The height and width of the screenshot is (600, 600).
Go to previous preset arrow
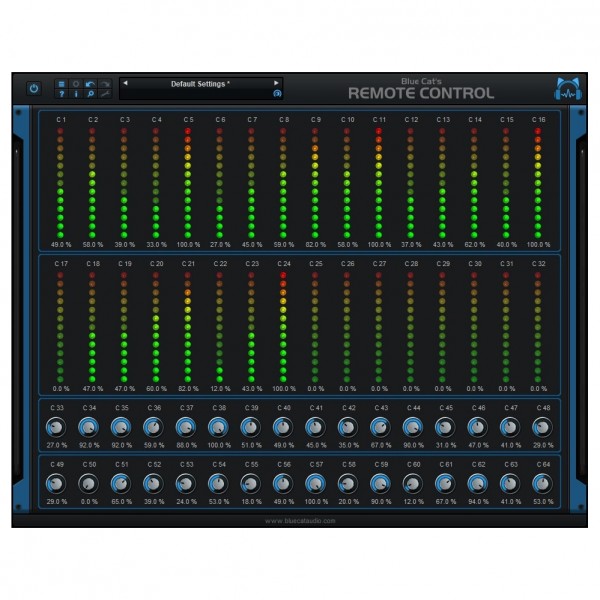(x=125, y=83)
